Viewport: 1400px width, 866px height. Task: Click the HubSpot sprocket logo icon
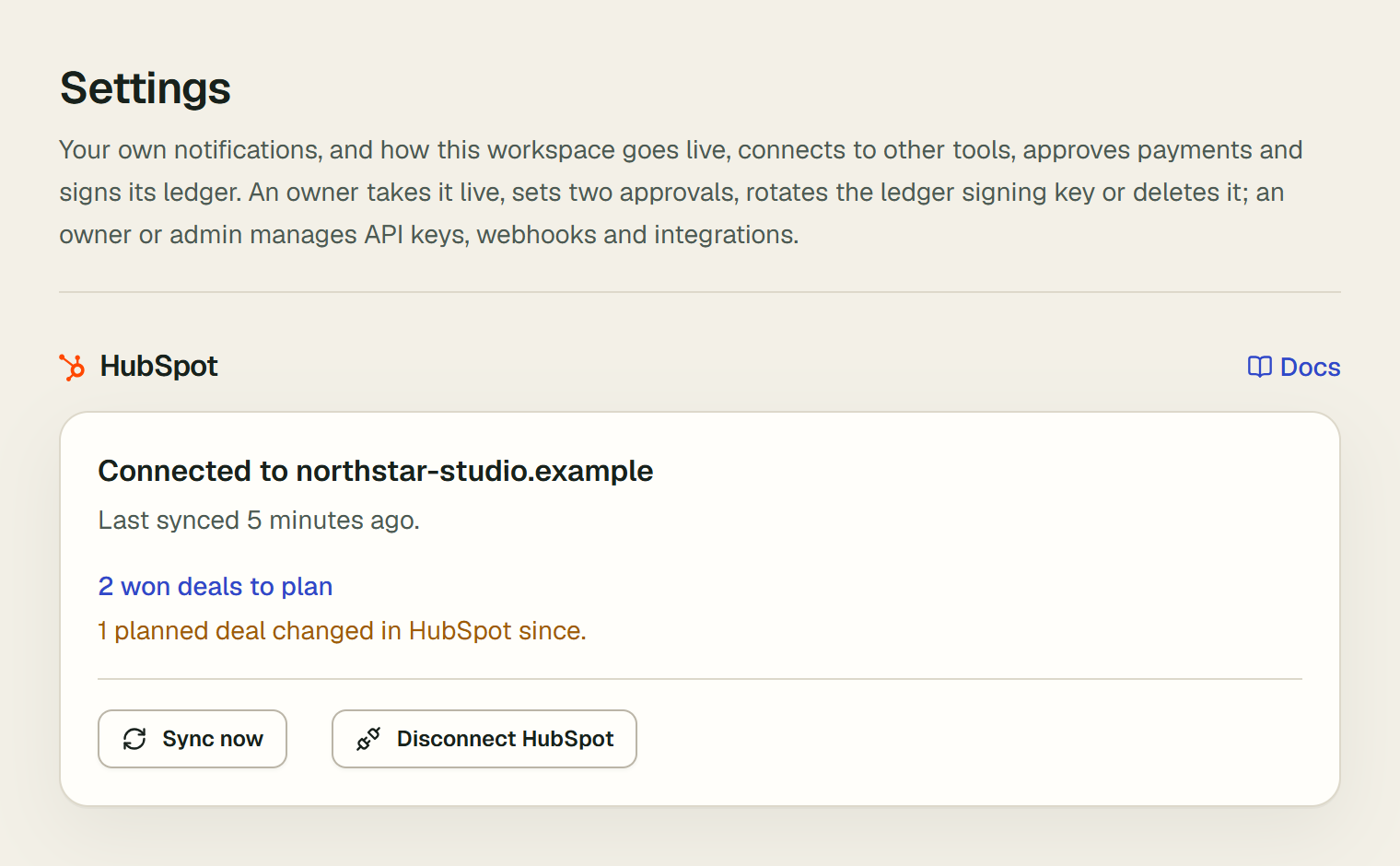[x=73, y=367]
